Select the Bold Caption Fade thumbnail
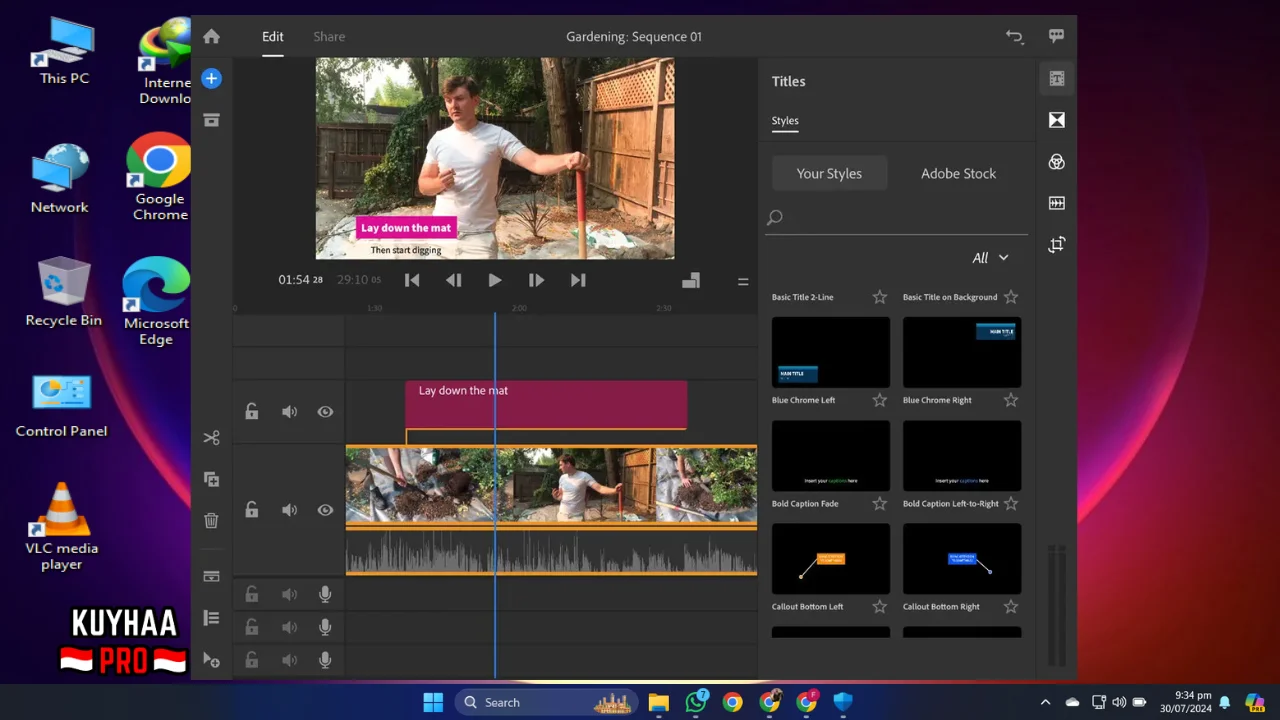The image size is (1280, 720). pyautogui.click(x=831, y=455)
